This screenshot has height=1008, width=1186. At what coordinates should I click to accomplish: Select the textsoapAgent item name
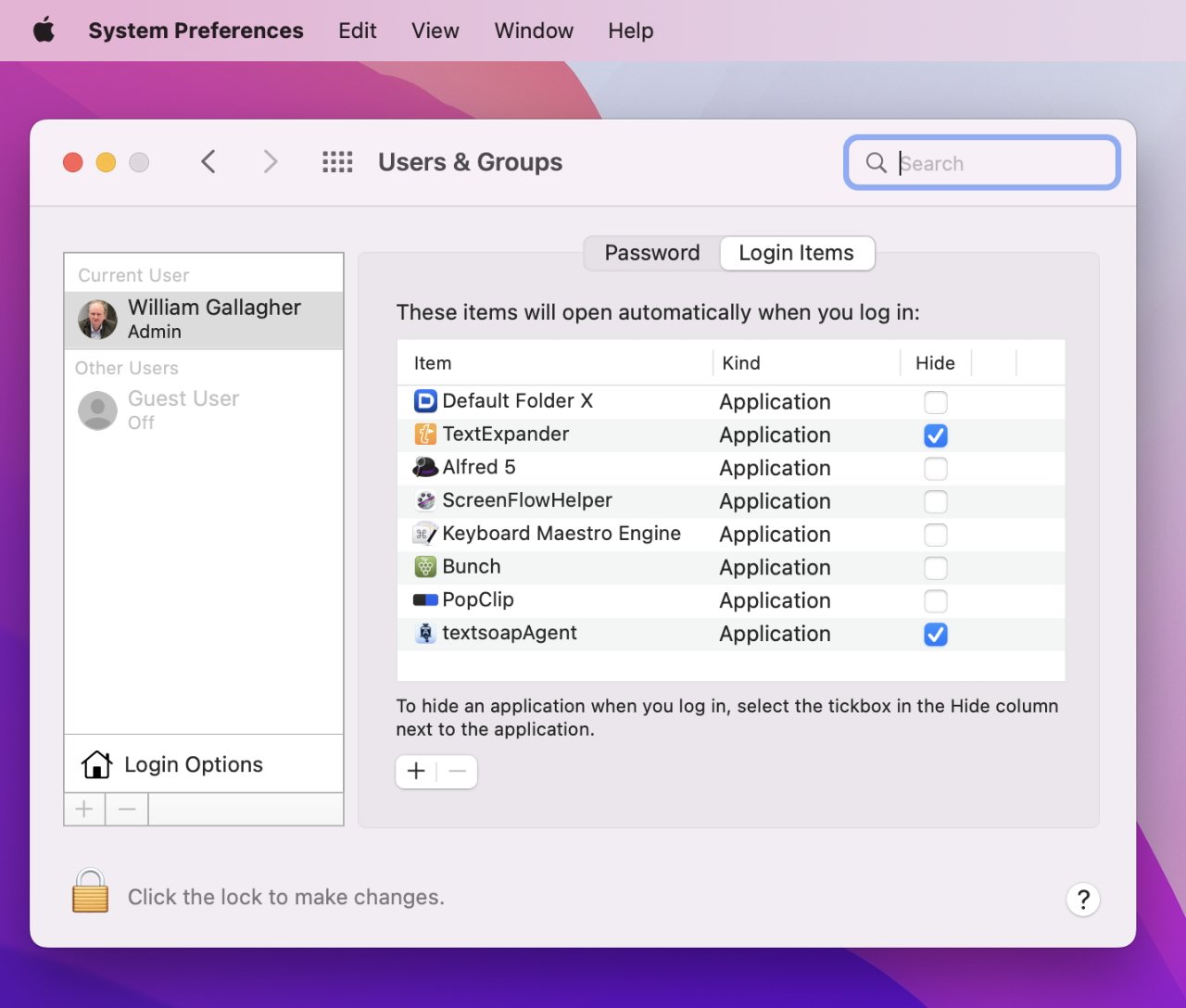click(510, 634)
